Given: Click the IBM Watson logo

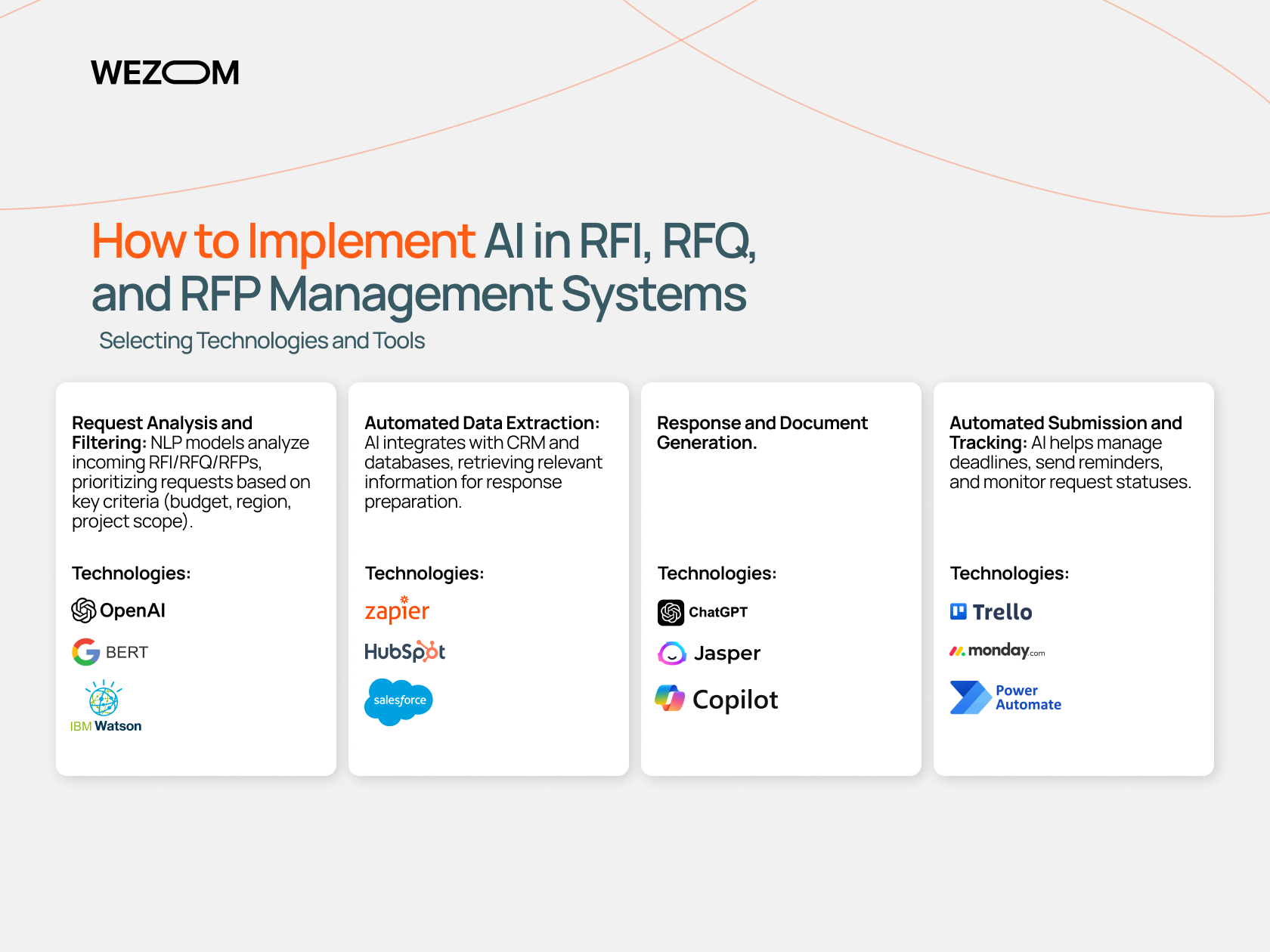Looking at the screenshot, I should coord(106,706).
